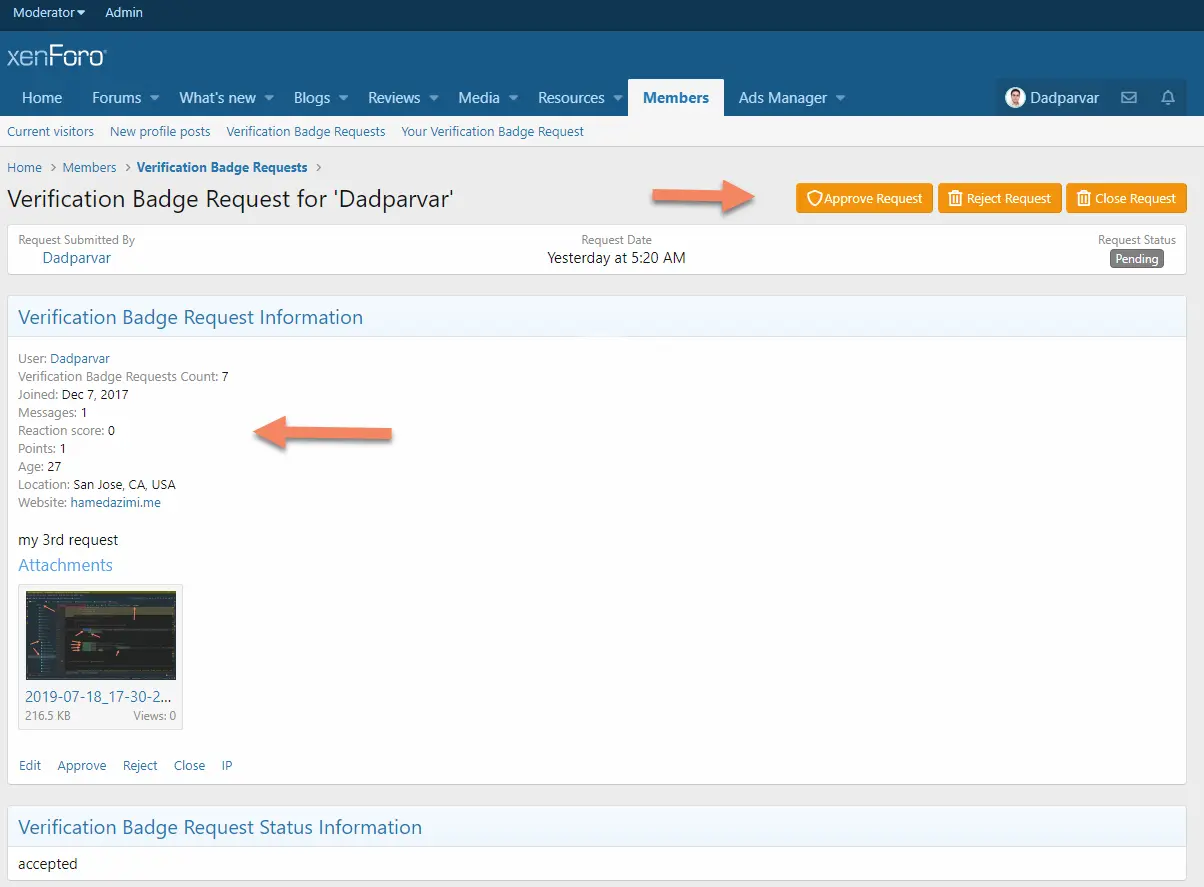
Task: Expand the Forums dropdown arrow
Action: pyautogui.click(x=155, y=98)
